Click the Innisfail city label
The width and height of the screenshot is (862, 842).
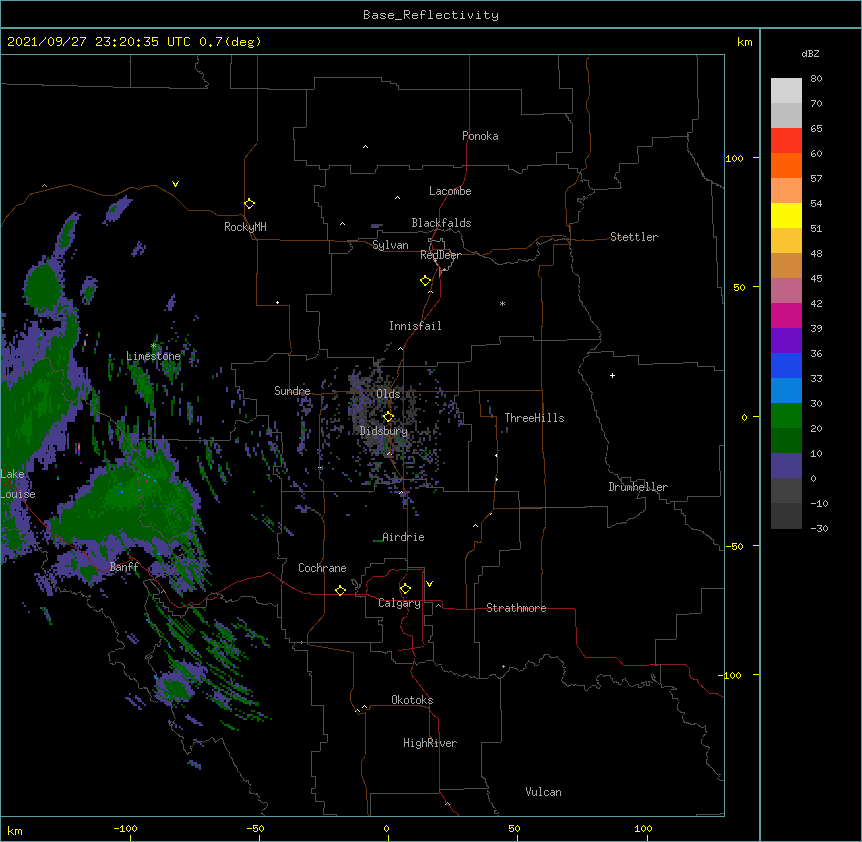point(415,326)
